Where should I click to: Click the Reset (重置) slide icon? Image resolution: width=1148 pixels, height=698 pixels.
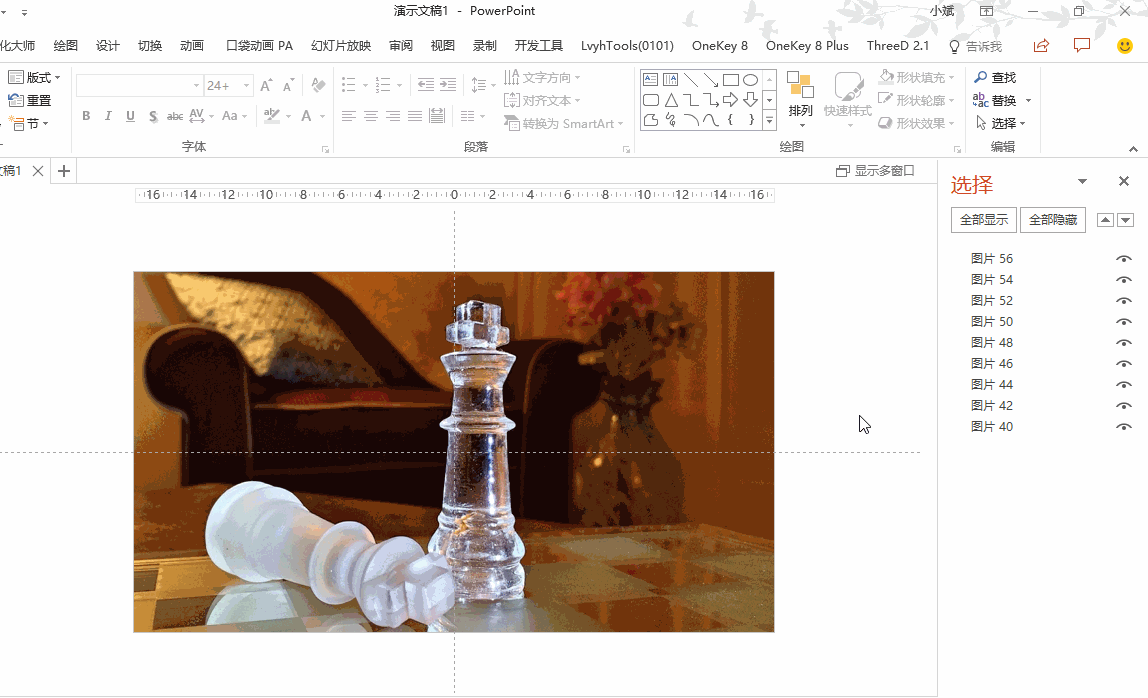(16, 100)
